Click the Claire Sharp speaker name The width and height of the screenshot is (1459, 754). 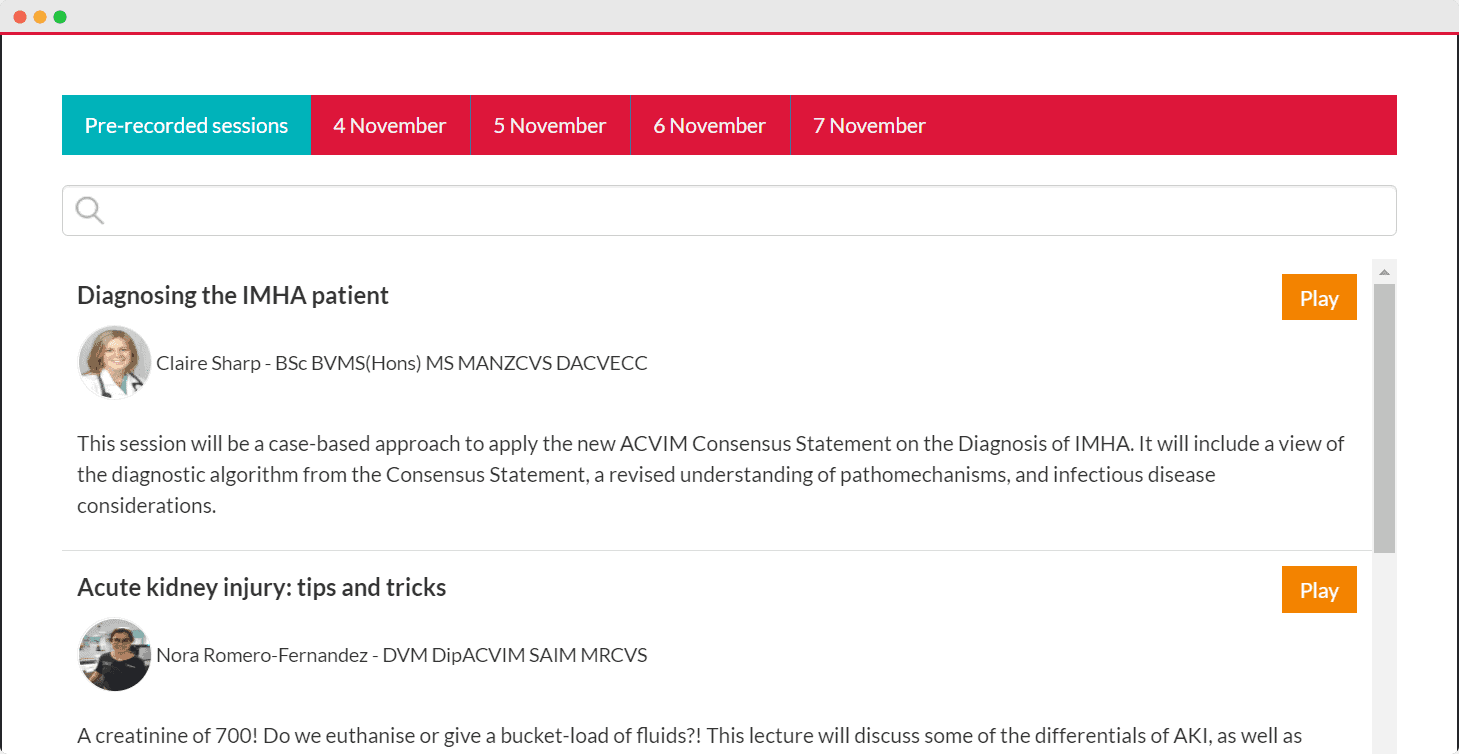tap(402, 364)
